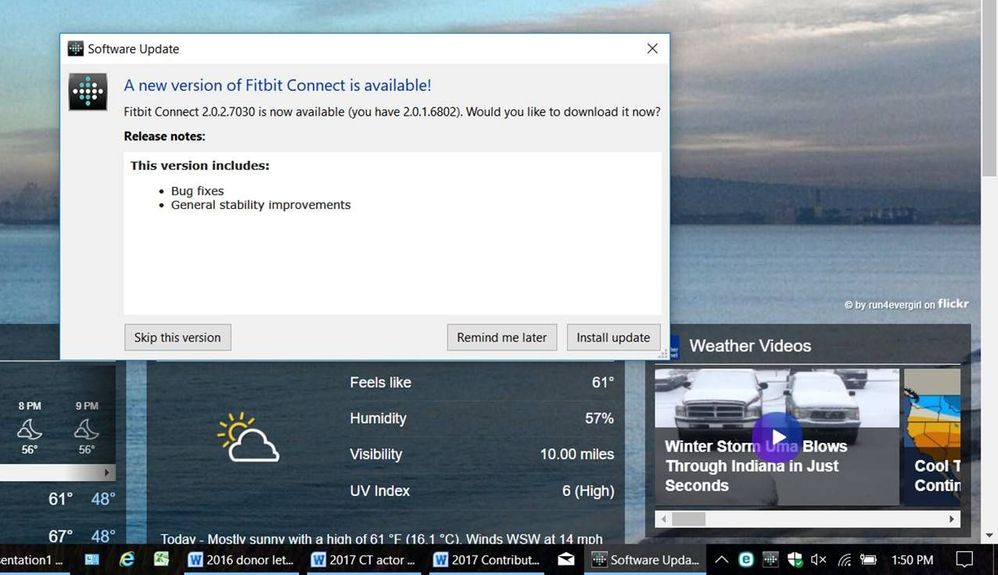The width and height of the screenshot is (998, 575).
Task: Open the Action Center notification icon
Action: pyautogui.click(x=964, y=560)
